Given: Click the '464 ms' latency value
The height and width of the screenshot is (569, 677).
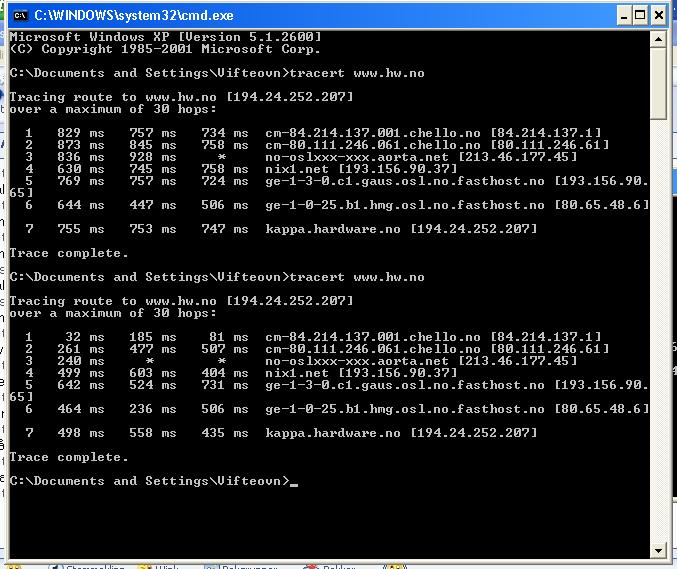Looking at the screenshot, I should 81,409.
